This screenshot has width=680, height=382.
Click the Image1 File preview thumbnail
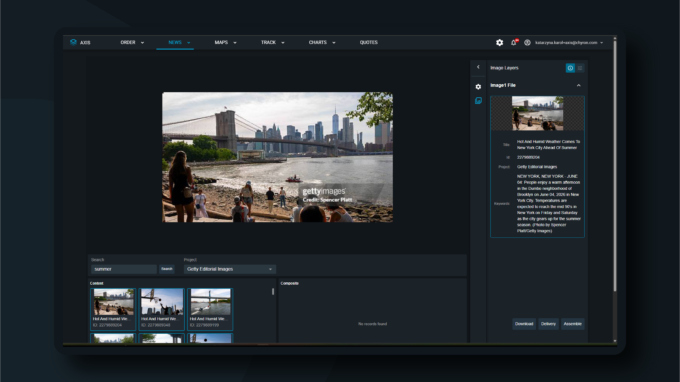538,113
